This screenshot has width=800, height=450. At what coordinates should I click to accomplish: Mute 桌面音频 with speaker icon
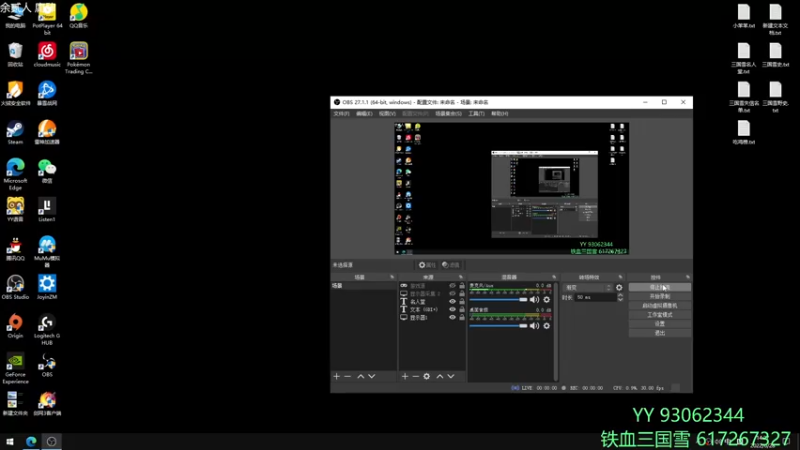click(534, 326)
